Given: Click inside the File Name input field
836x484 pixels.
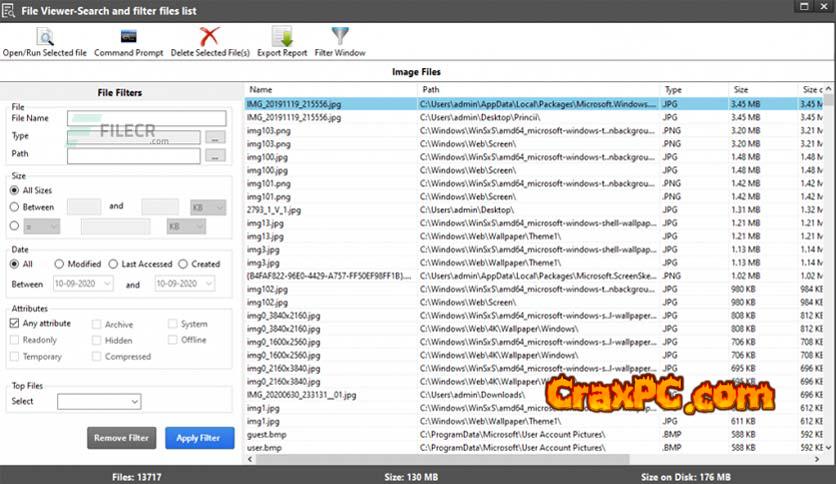Looking at the screenshot, I should (x=147, y=118).
